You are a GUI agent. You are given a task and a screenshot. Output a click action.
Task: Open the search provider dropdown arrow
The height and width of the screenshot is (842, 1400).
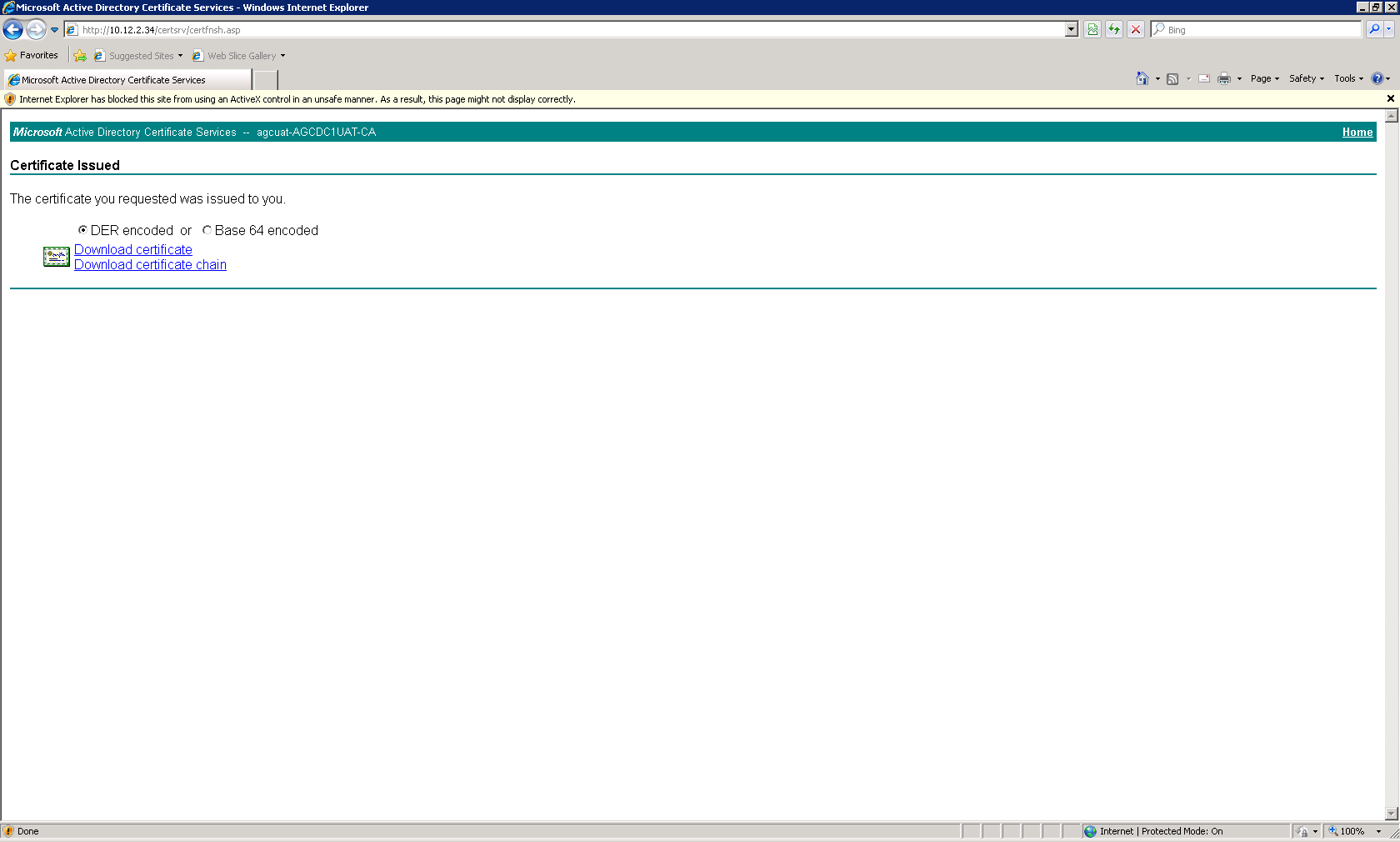point(1388,29)
